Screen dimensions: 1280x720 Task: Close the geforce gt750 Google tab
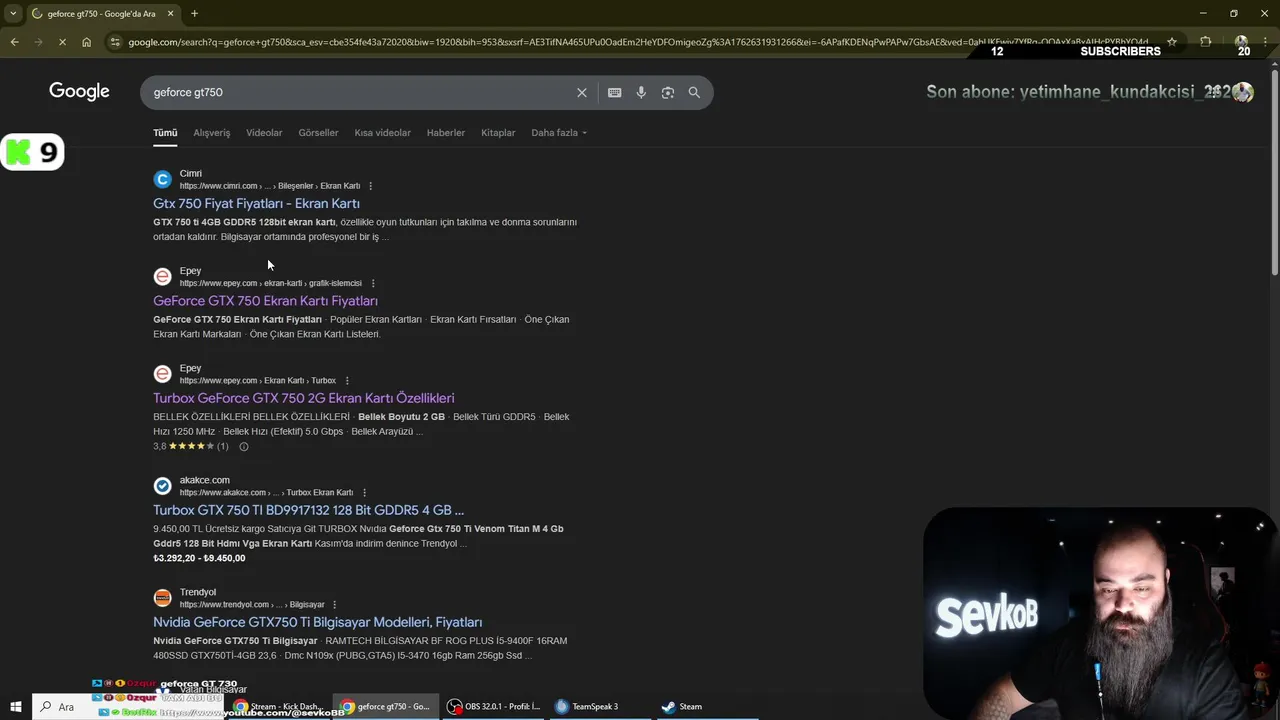tap(170, 13)
